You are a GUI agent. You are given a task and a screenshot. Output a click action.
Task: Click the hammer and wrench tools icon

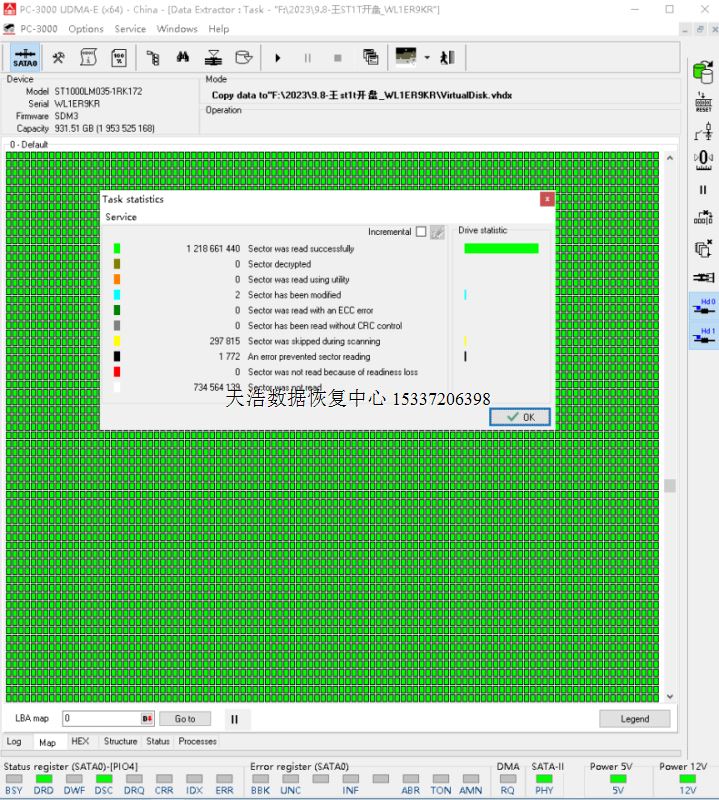[59, 58]
